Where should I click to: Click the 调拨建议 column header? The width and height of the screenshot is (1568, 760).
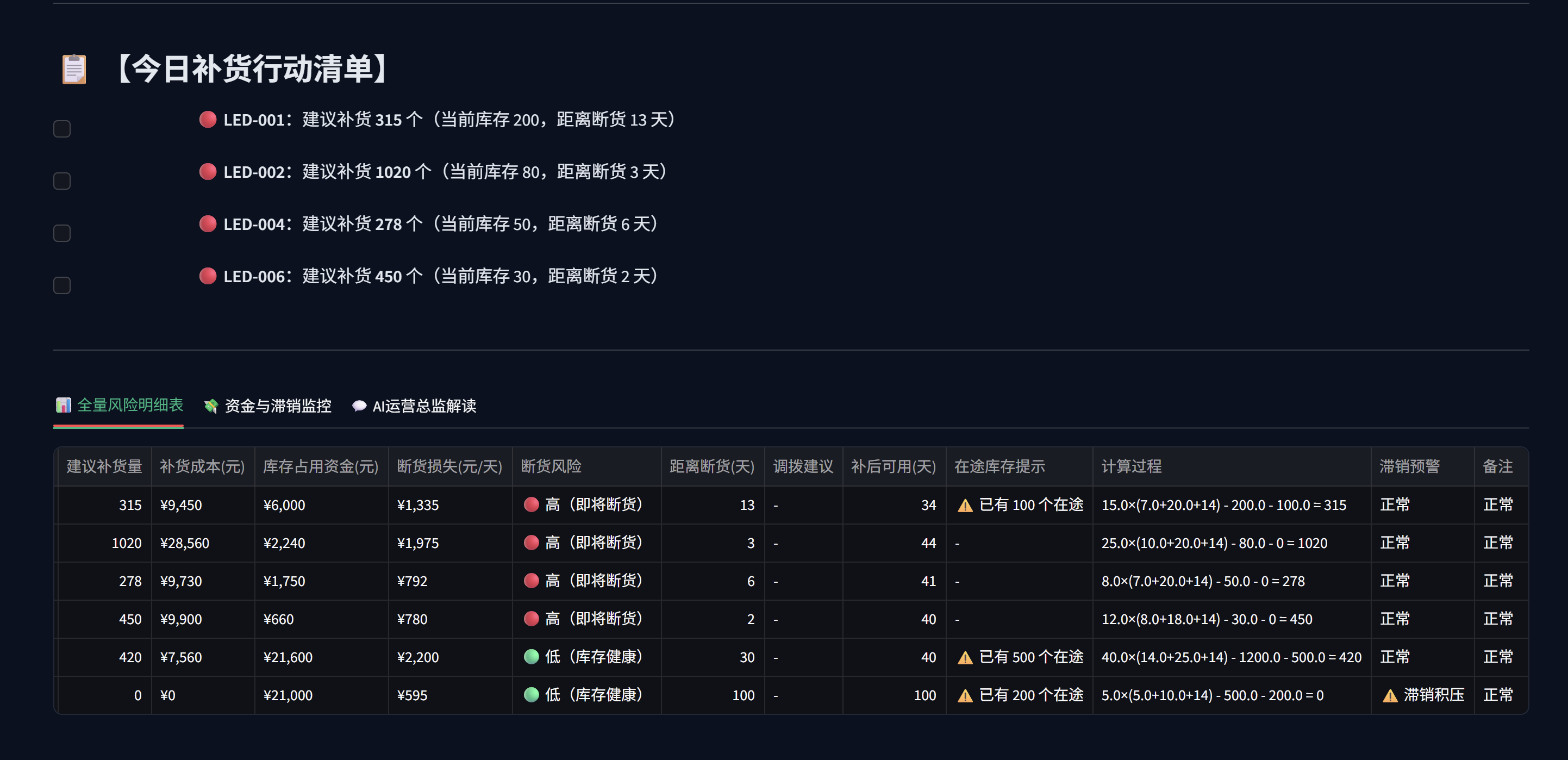click(x=803, y=466)
